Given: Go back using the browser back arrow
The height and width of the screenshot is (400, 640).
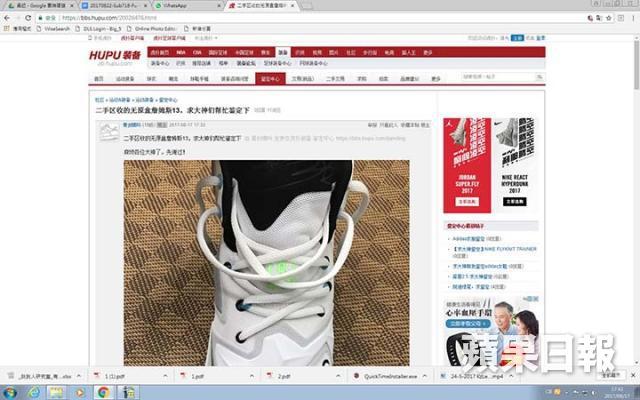Looking at the screenshot, I should point(7,18).
